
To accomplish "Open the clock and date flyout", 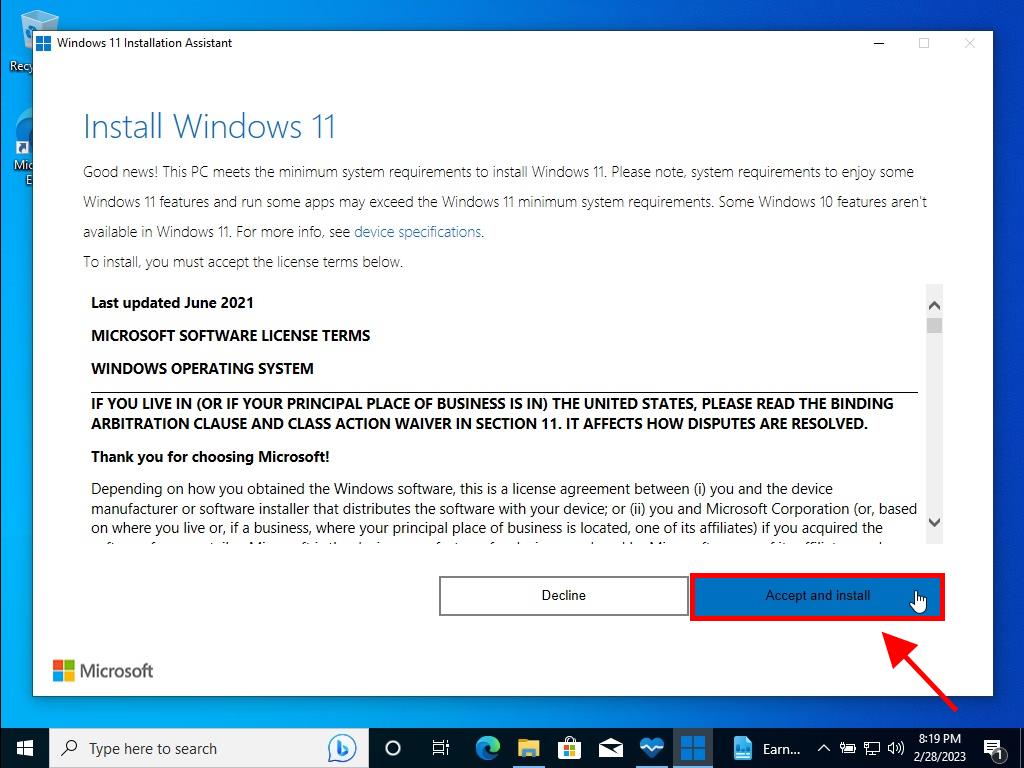I will coord(942,748).
